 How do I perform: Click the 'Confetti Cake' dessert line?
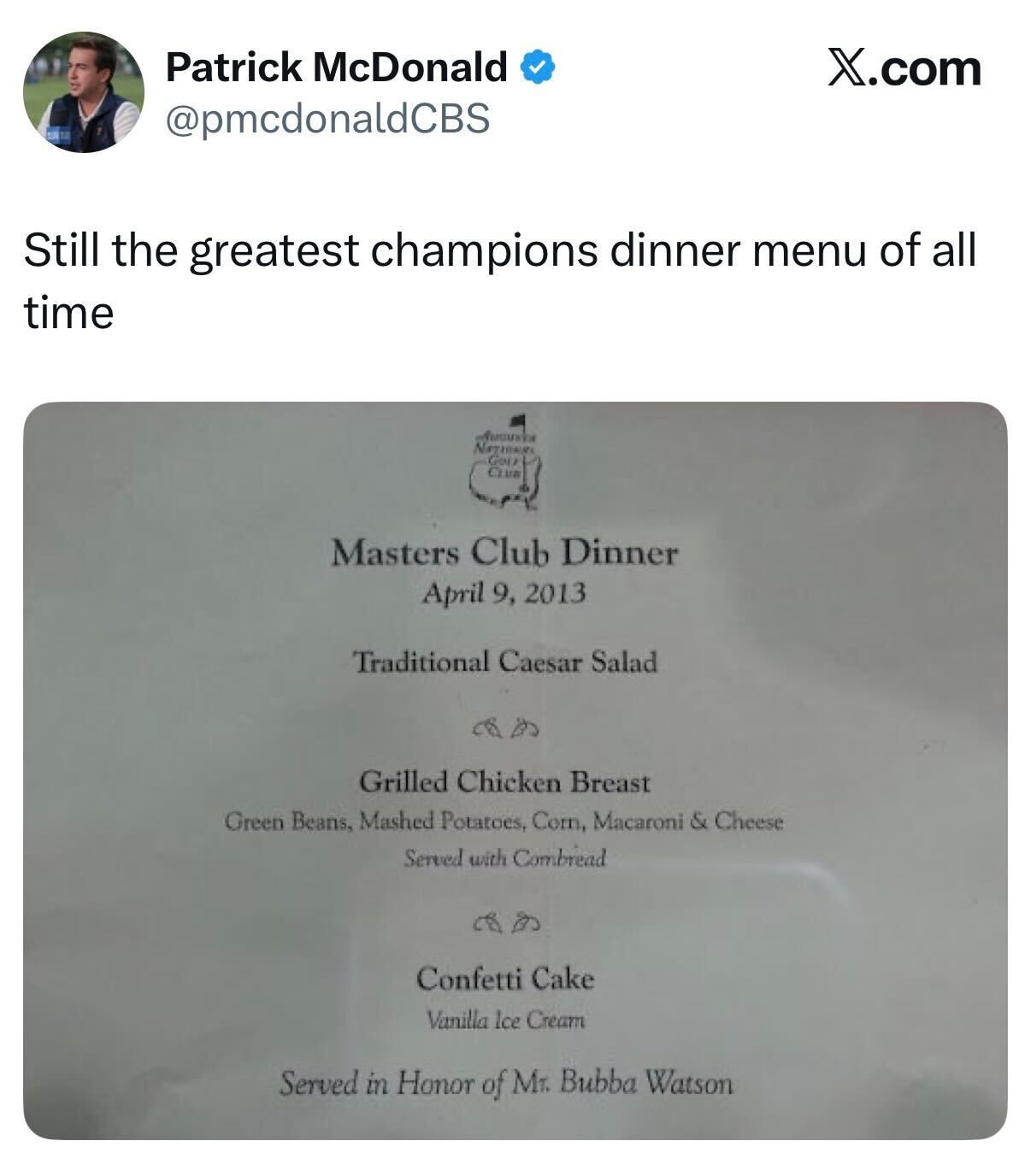[x=504, y=978]
